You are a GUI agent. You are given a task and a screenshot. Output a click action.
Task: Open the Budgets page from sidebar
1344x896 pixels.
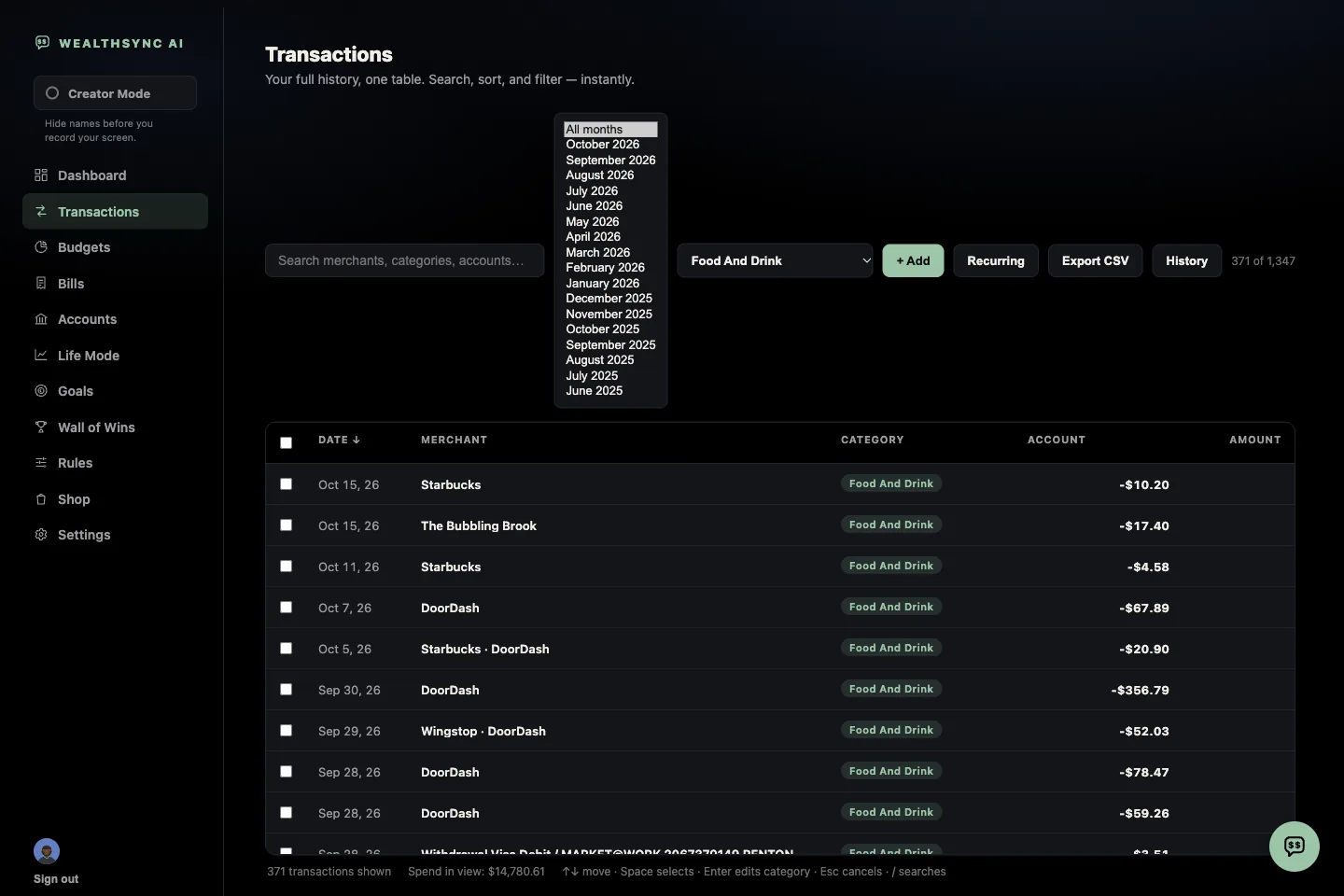click(115, 247)
